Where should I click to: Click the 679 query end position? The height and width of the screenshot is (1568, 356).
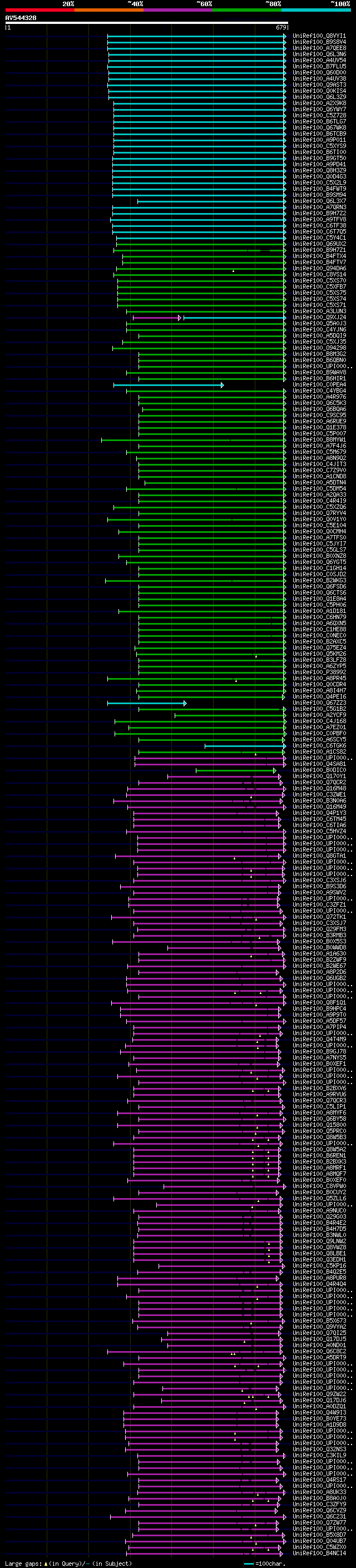[x=281, y=27]
